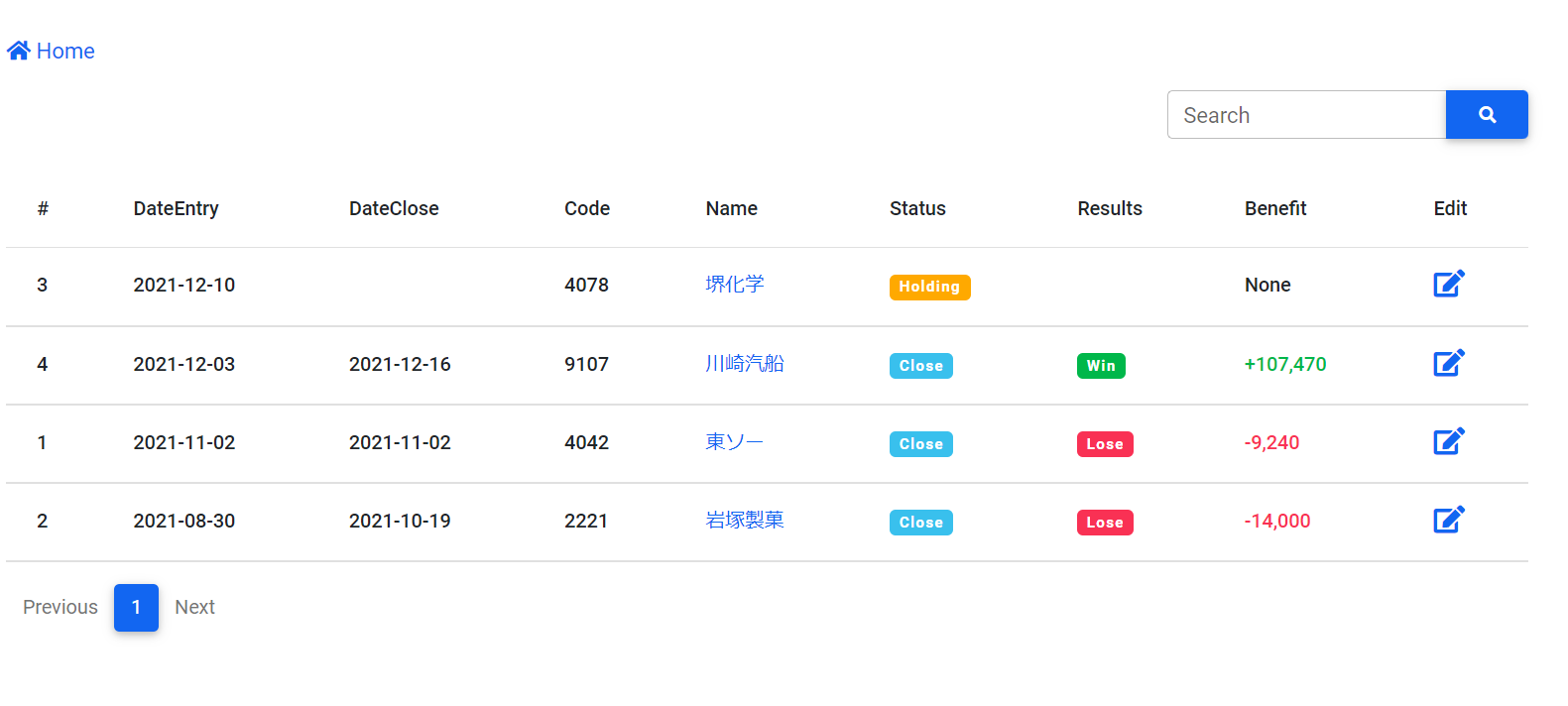Viewport: 1568px width, 706px height.
Task: Click the Edit column header
Action: (x=1450, y=208)
